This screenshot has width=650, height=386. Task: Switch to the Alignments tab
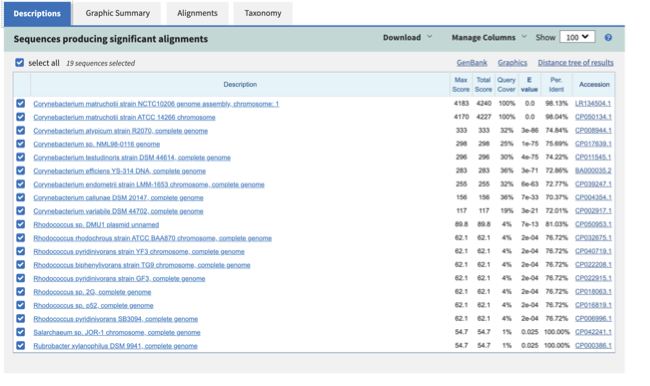coord(197,13)
